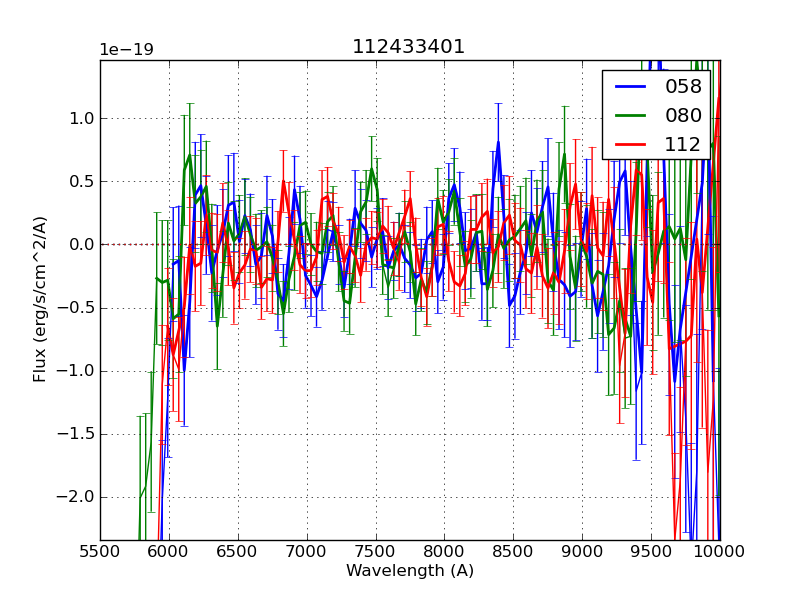
Task: Click the 5500 x-axis tick label
Action: [100, 551]
